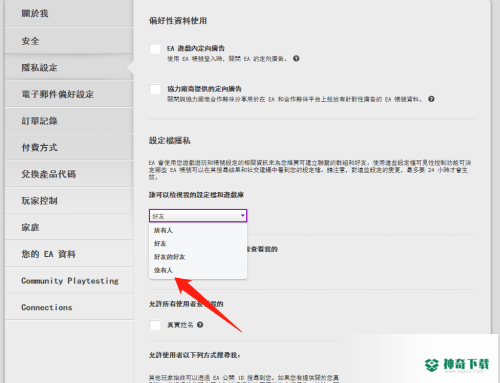Click the Connections sidebar item
Image resolution: width=500 pixels, height=383 pixels.
(69, 307)
